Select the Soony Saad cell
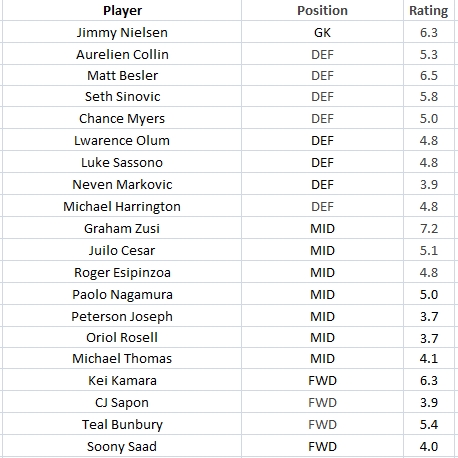This screenshot has width=458, height=458. (122, 446)
